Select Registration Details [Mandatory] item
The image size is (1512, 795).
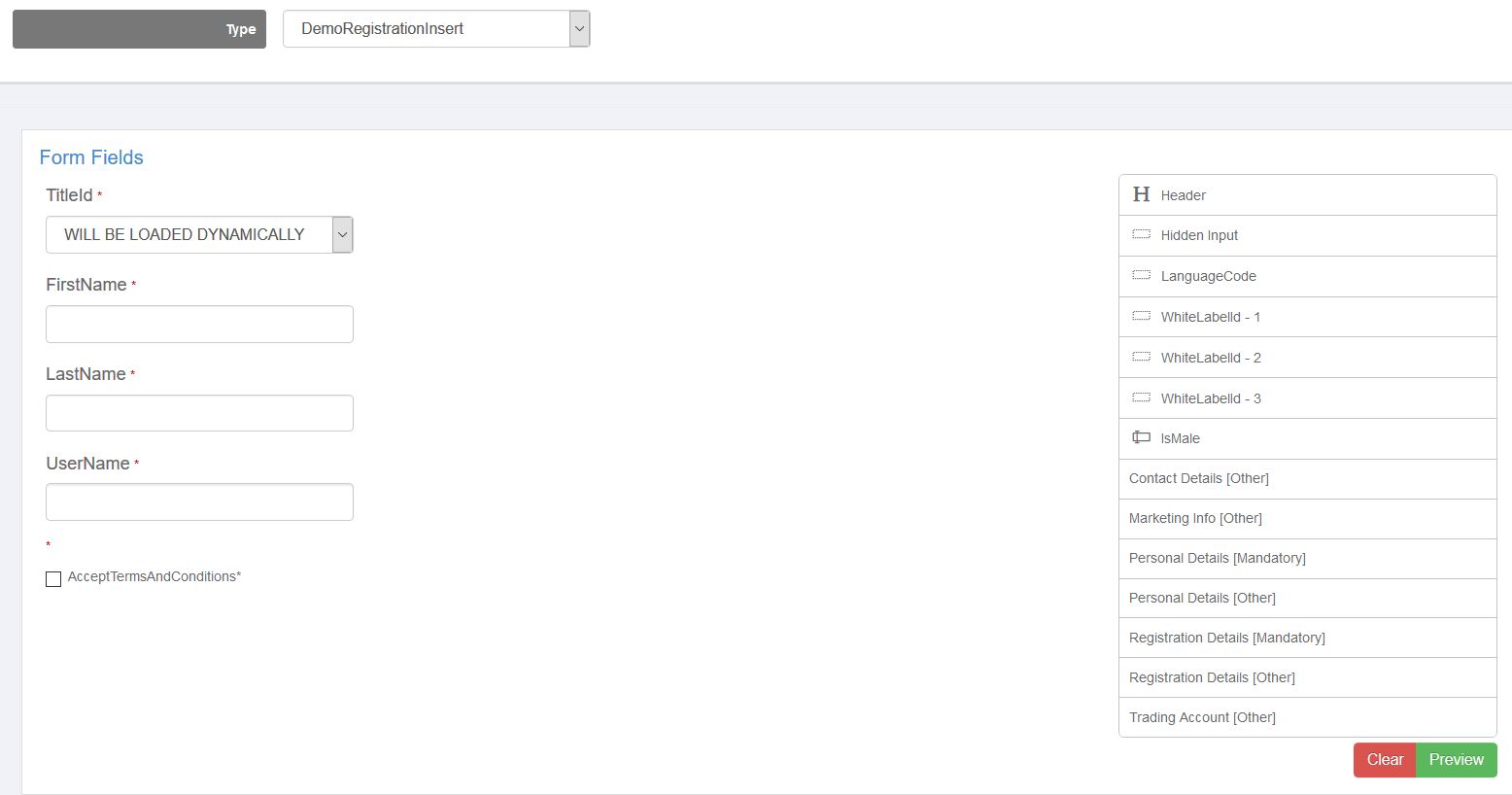click(x=1226, y=638)
